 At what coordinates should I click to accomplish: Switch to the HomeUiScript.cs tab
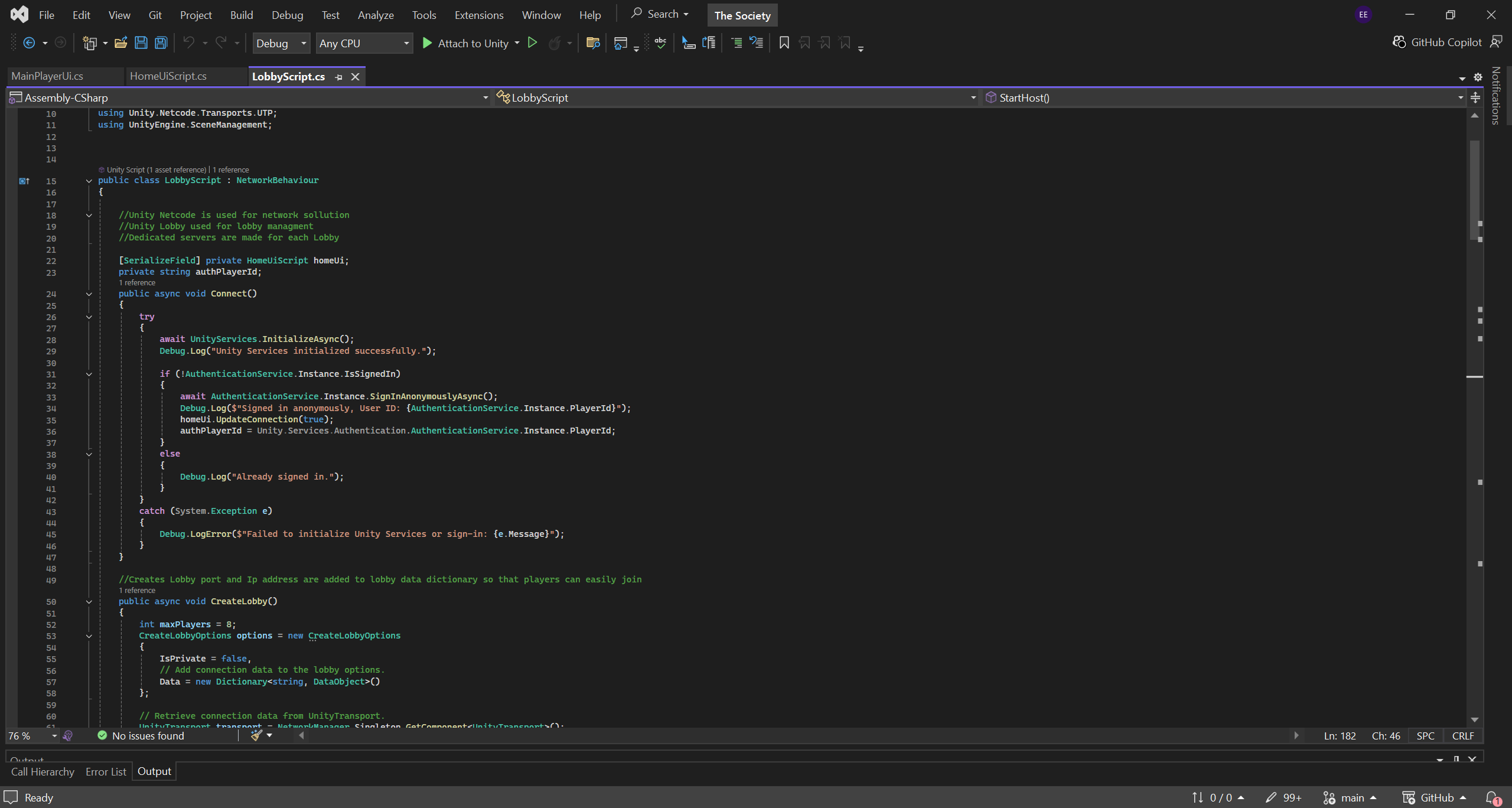[x=168, y=76]
